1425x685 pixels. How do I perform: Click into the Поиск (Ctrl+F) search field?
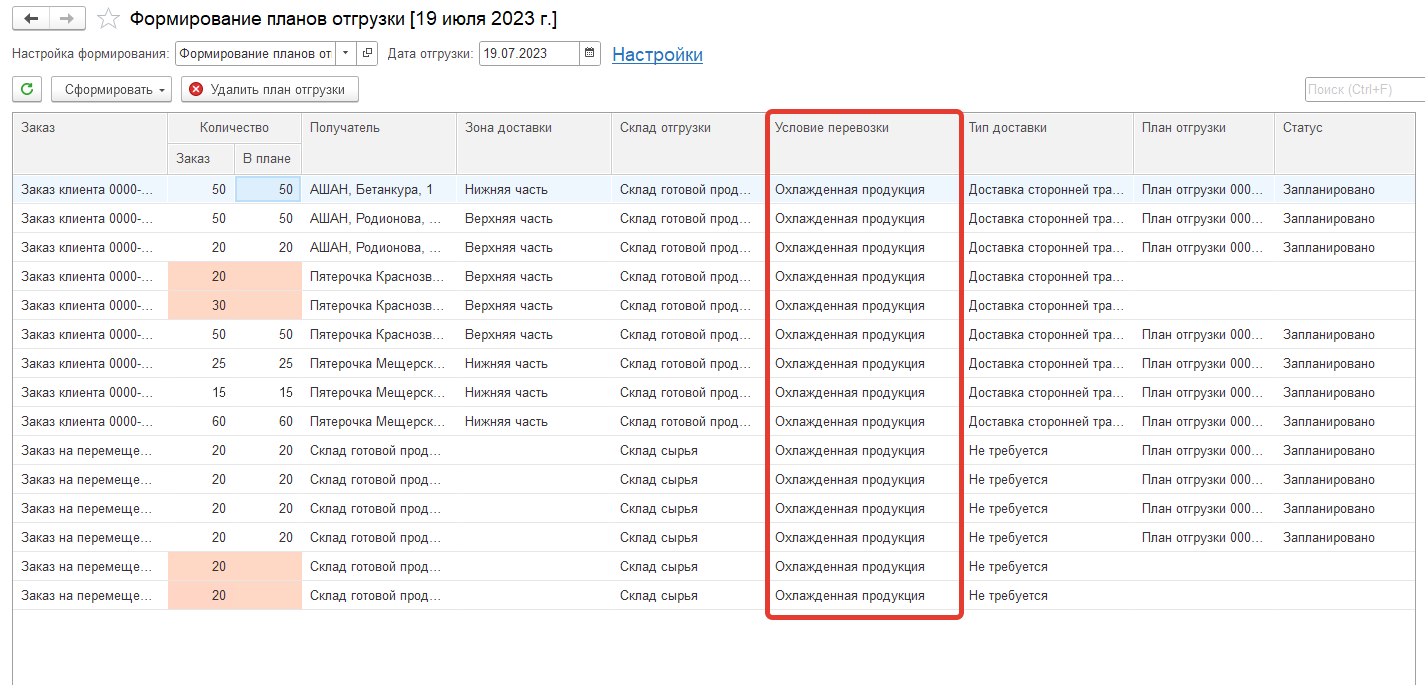tap(1364, 90)
